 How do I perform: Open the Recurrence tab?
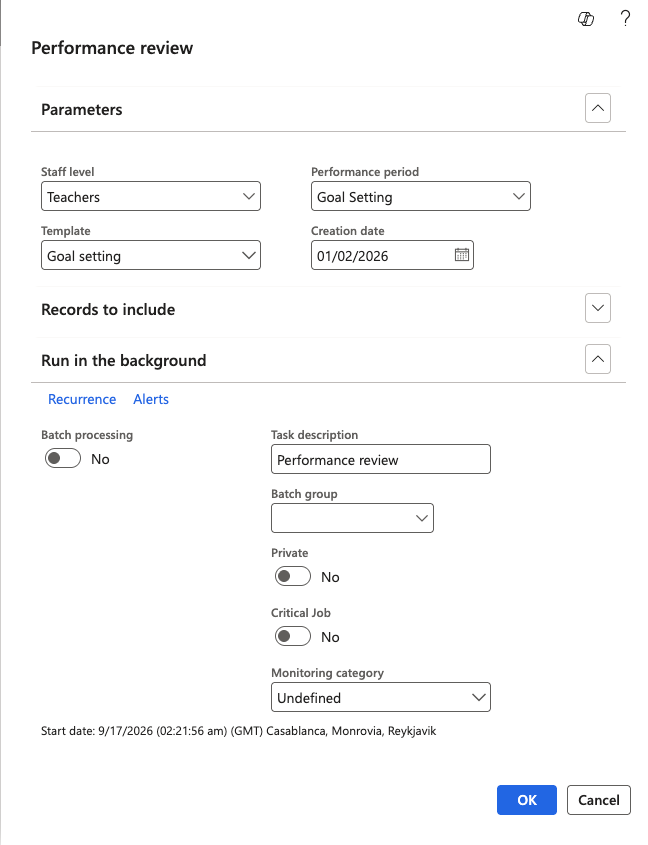point(82,399)
